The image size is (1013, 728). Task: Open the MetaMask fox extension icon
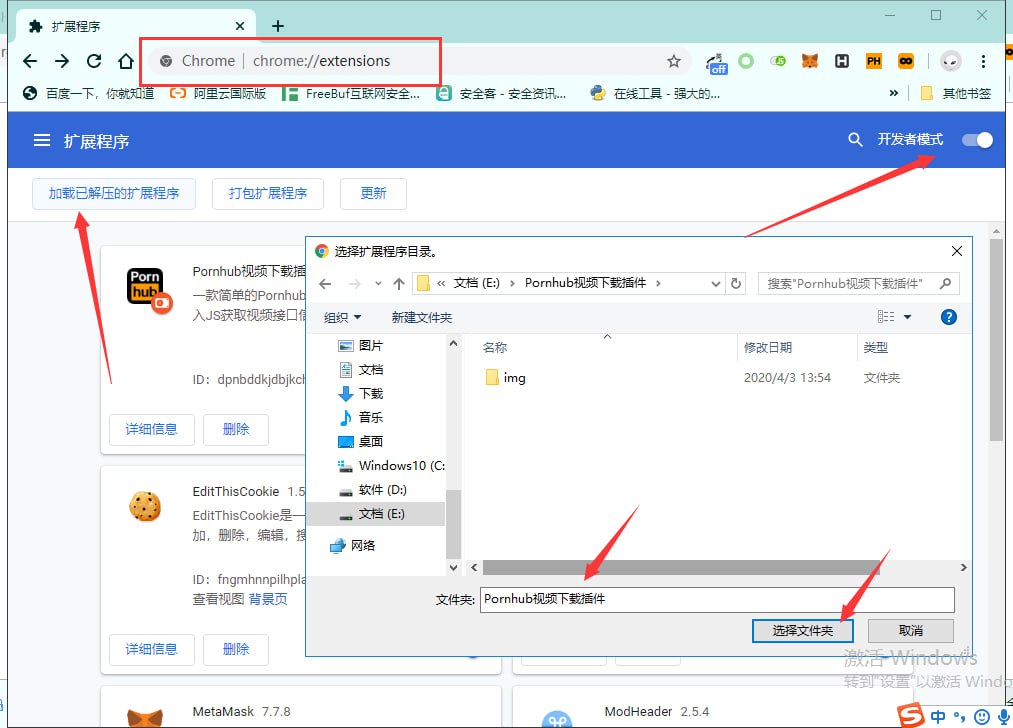(x=810, y=61)
